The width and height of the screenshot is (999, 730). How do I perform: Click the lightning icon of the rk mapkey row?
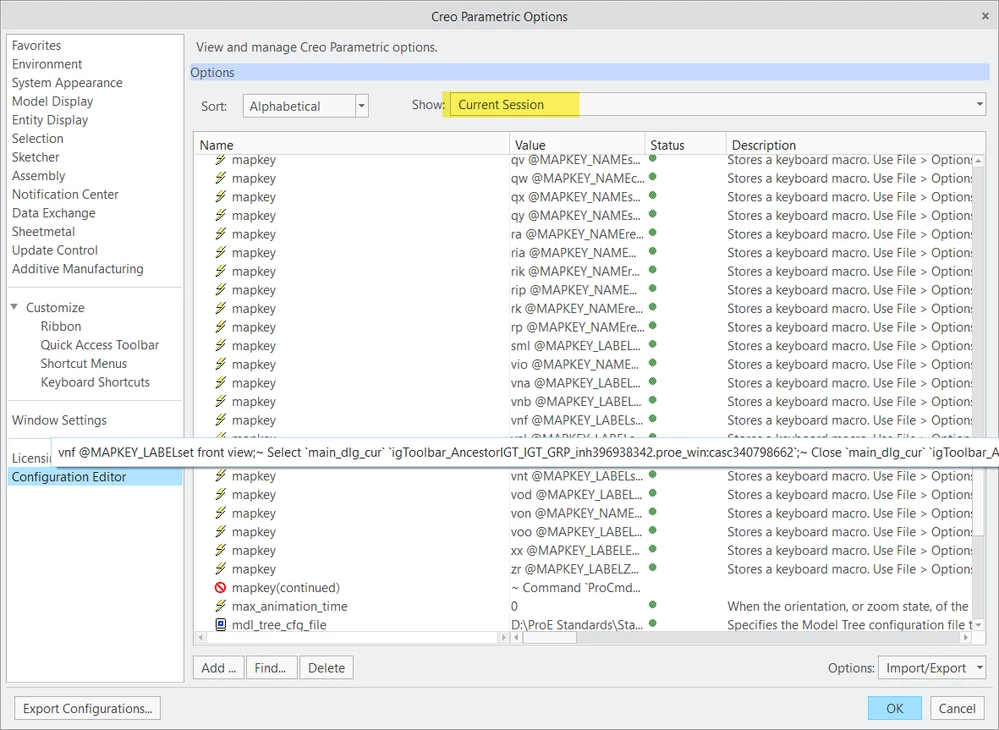(x=220, y=308)
